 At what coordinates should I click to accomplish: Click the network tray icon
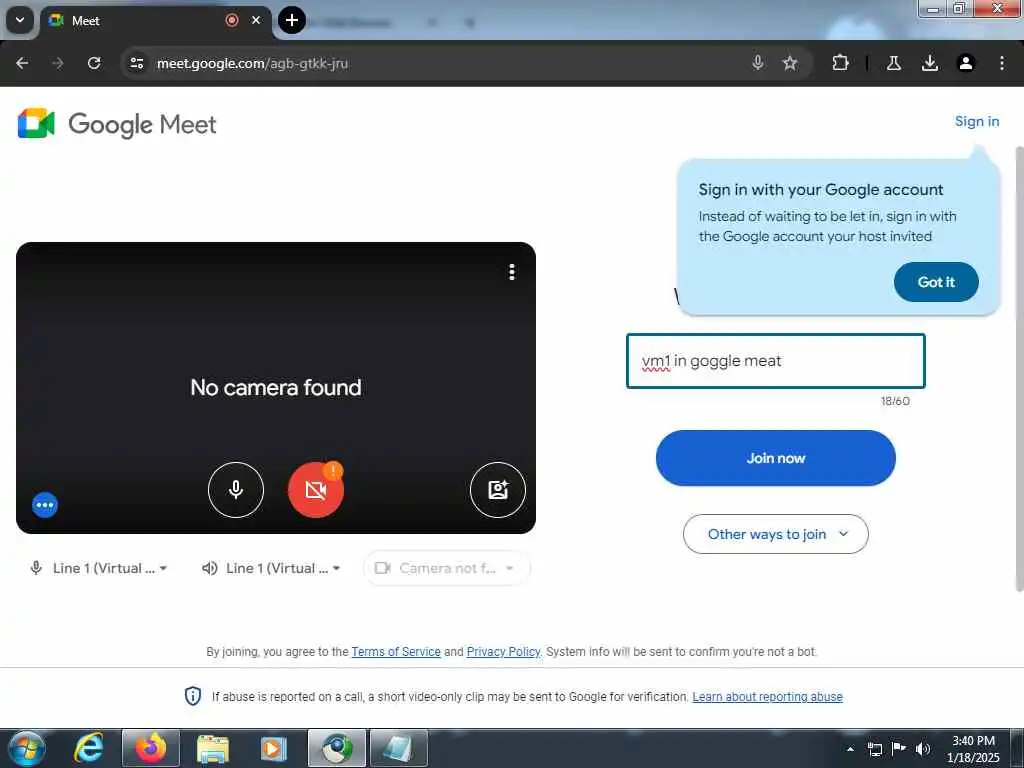coord(875,749)
